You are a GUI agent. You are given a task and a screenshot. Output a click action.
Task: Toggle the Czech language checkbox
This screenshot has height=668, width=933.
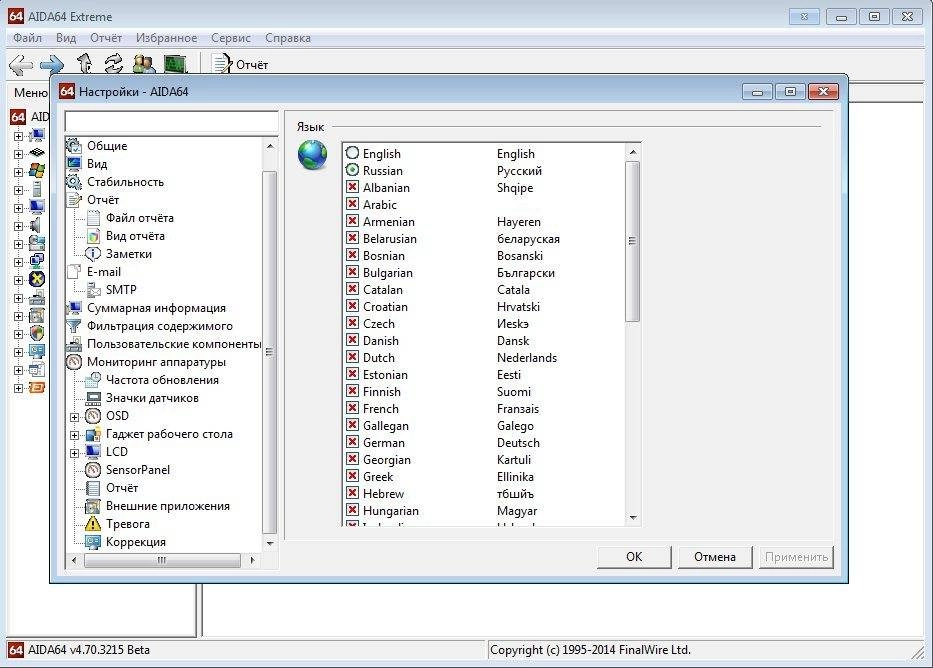[352, 323]
